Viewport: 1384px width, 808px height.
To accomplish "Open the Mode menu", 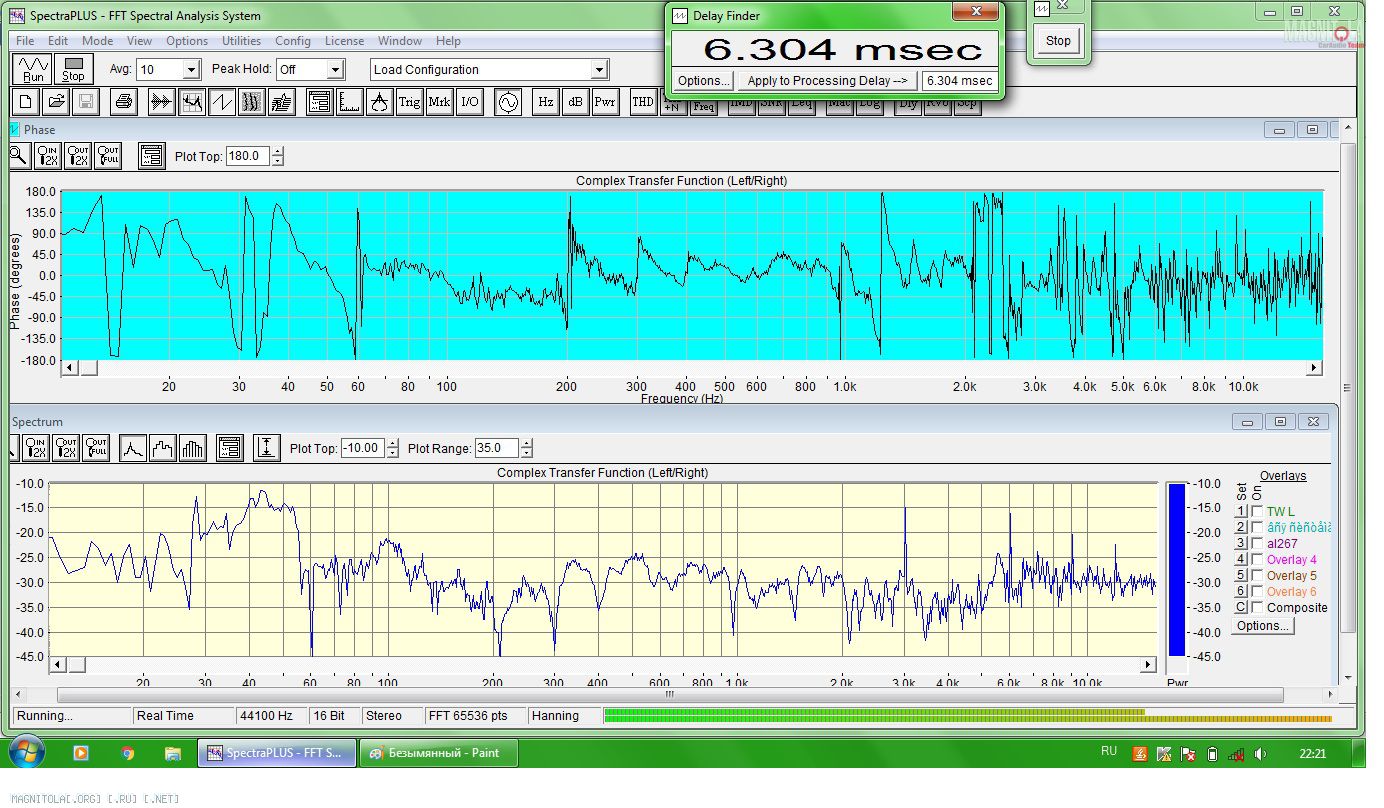I will tap(97, 41).
